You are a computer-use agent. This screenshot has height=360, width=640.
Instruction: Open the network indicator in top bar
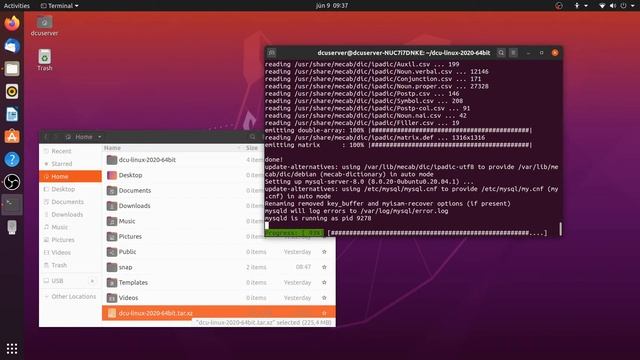602,6
